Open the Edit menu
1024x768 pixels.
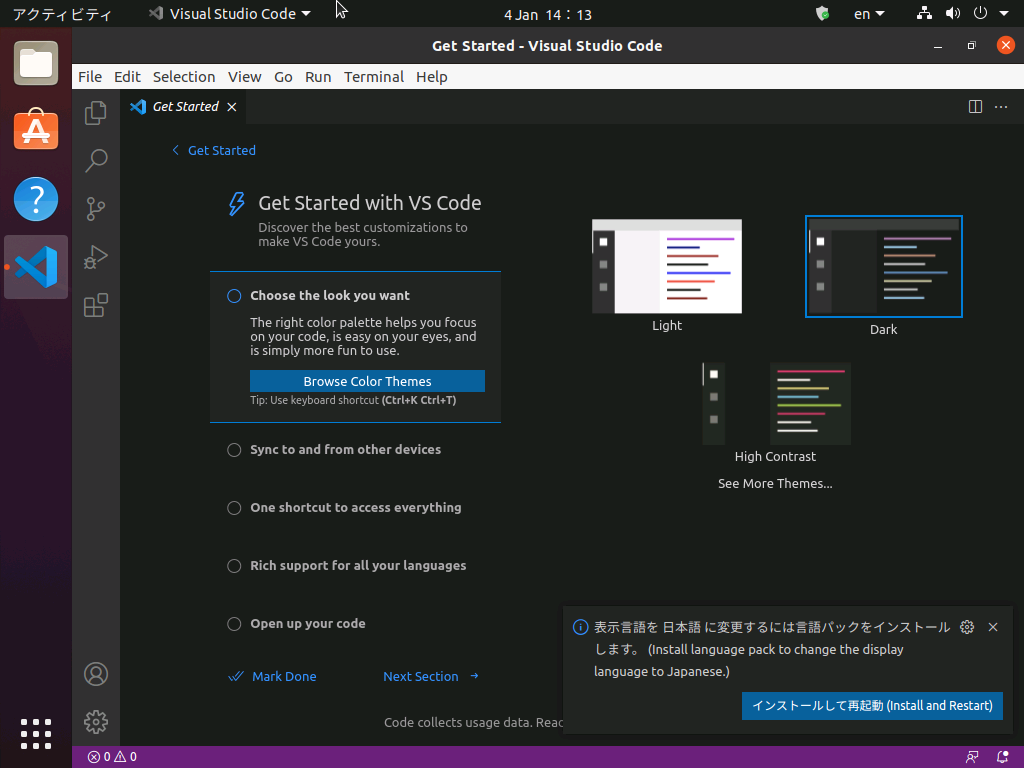click(127, 77)
